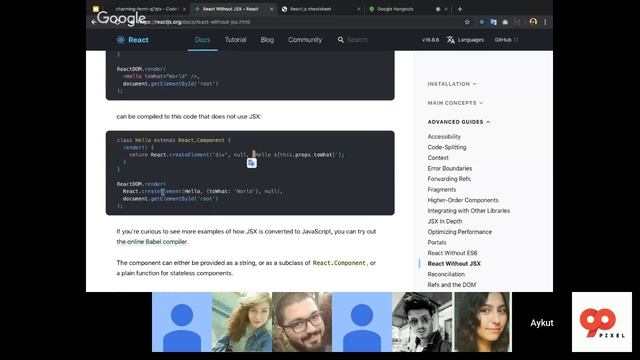Open Optimizing Performance guide link
This screenshot has height=360, width=640.
click(x=460, y=232)
